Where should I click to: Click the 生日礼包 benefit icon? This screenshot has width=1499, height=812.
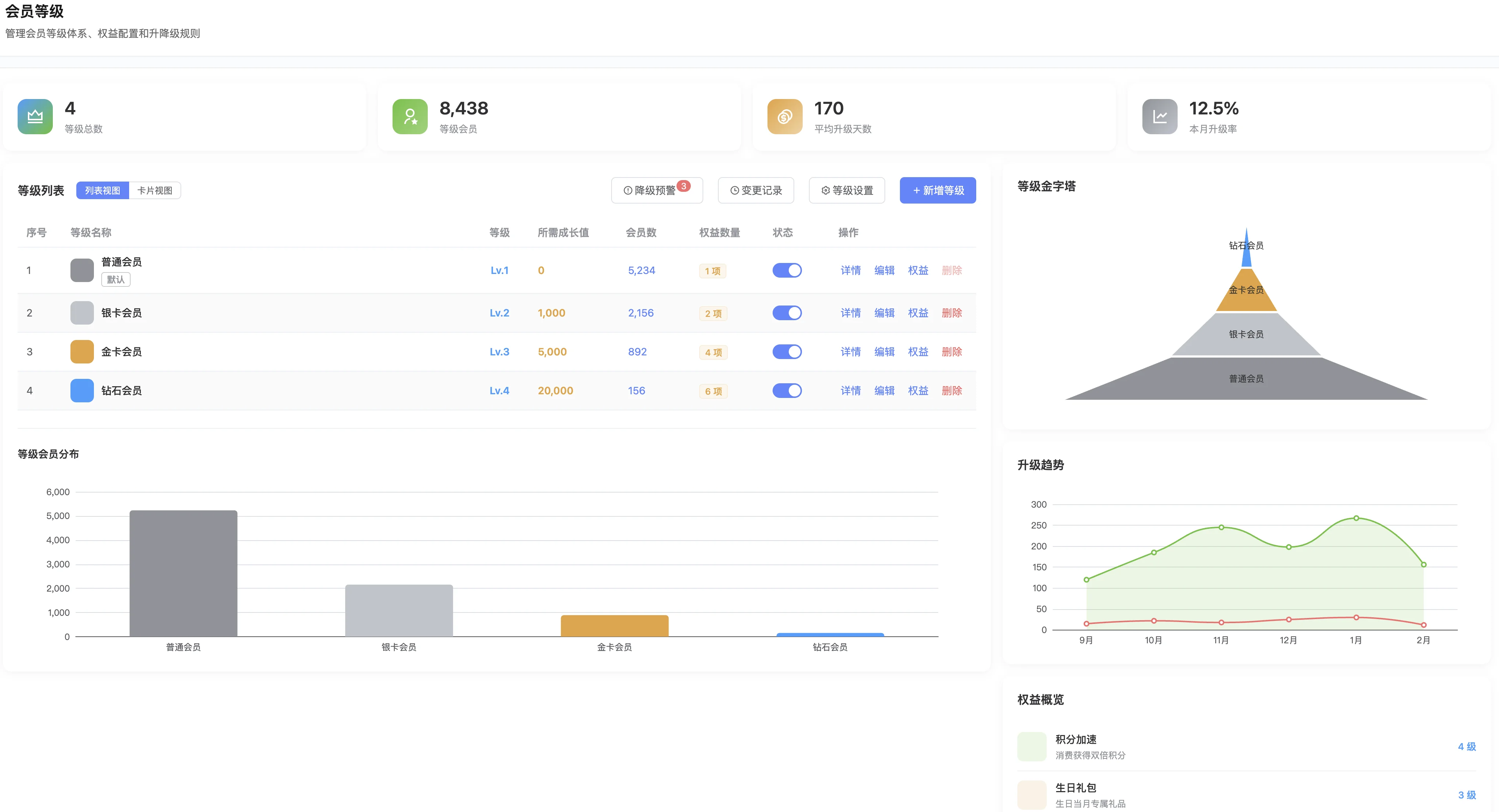(1031, 794)
